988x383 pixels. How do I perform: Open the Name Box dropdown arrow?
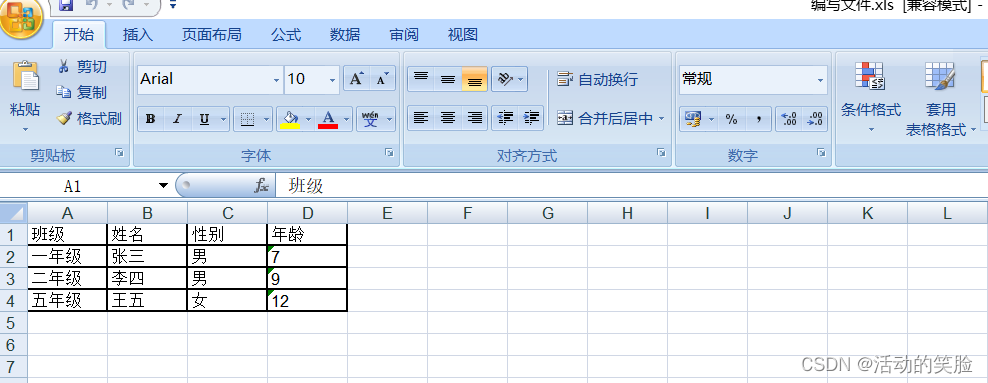[x=163, y=186]
